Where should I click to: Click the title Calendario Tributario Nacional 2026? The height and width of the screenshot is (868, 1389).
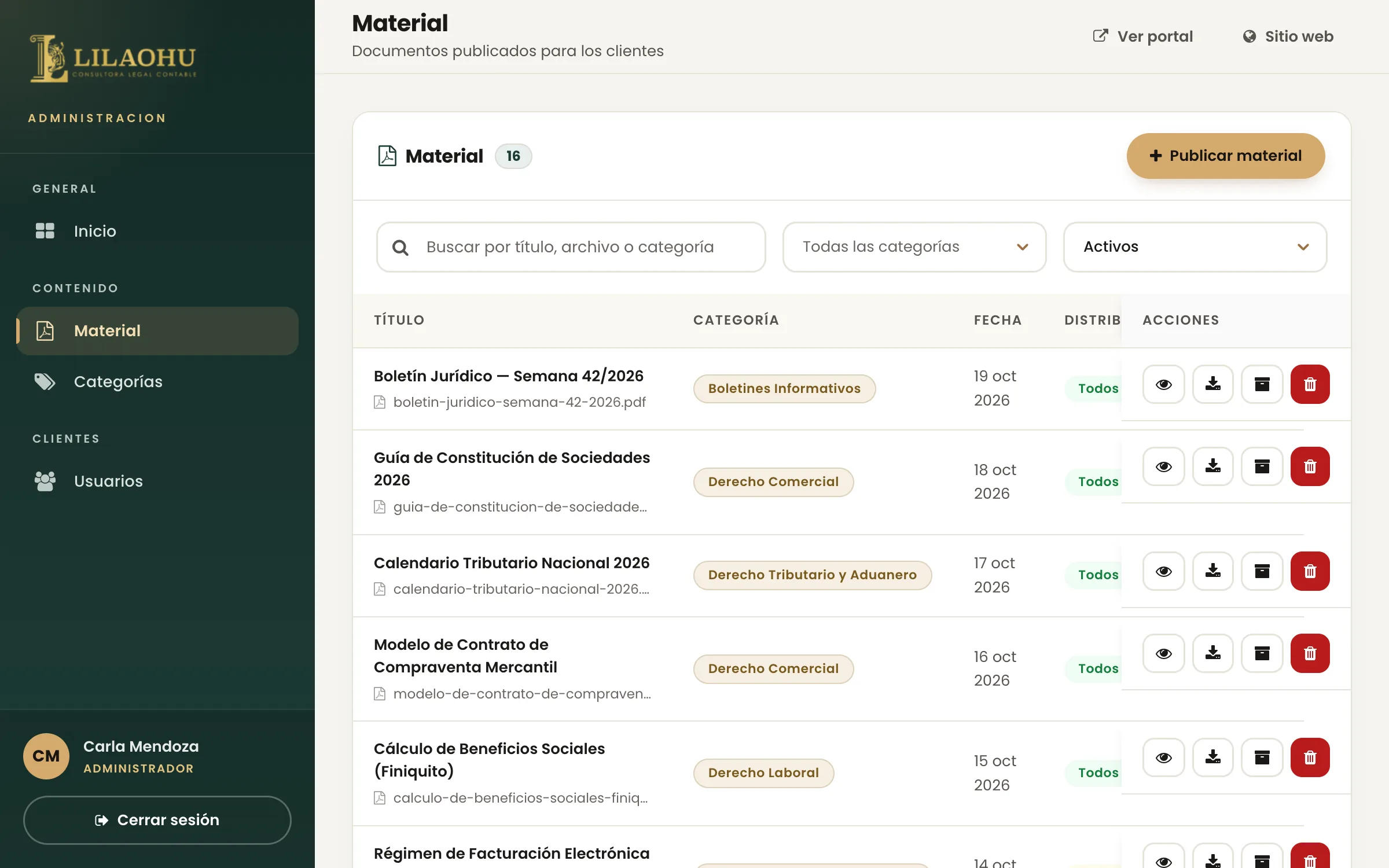pos(512,563)
